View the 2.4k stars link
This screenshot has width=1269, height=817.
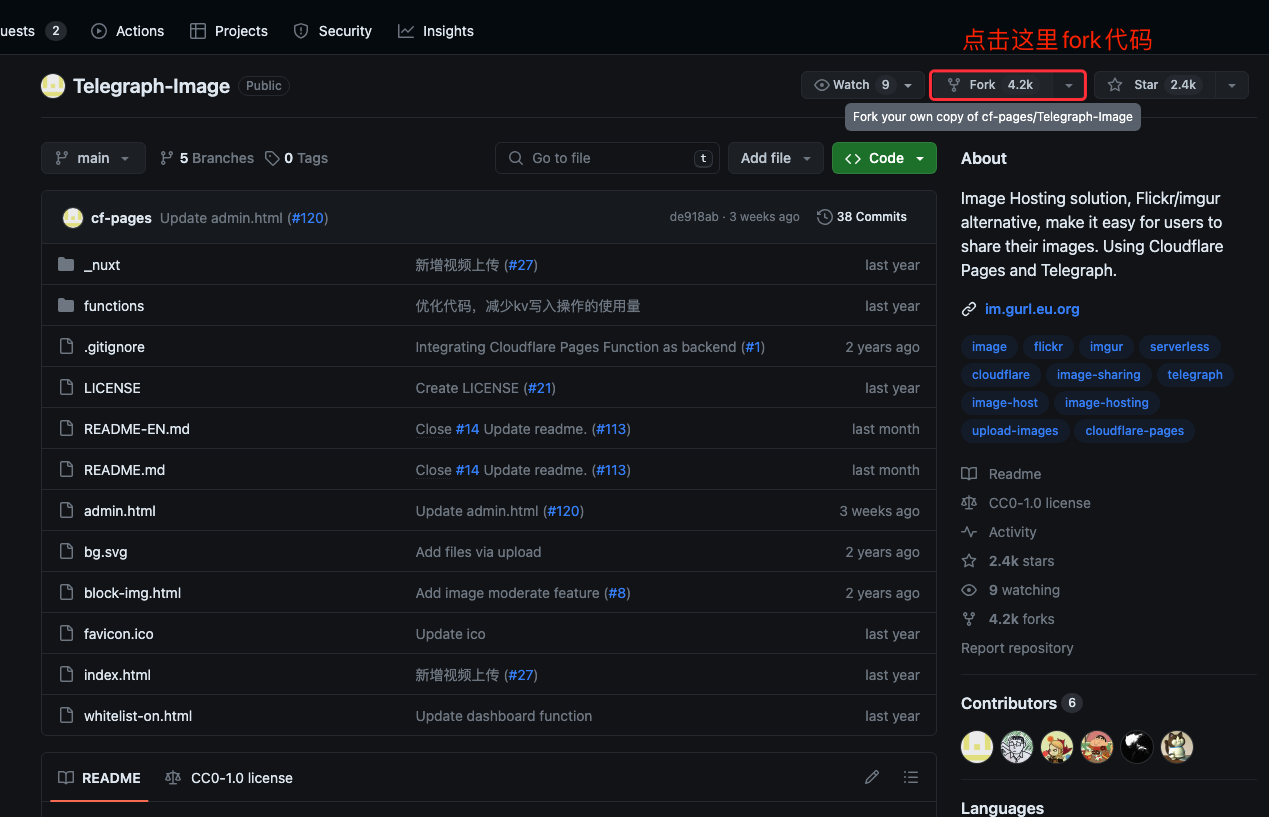coord(1008,561)
